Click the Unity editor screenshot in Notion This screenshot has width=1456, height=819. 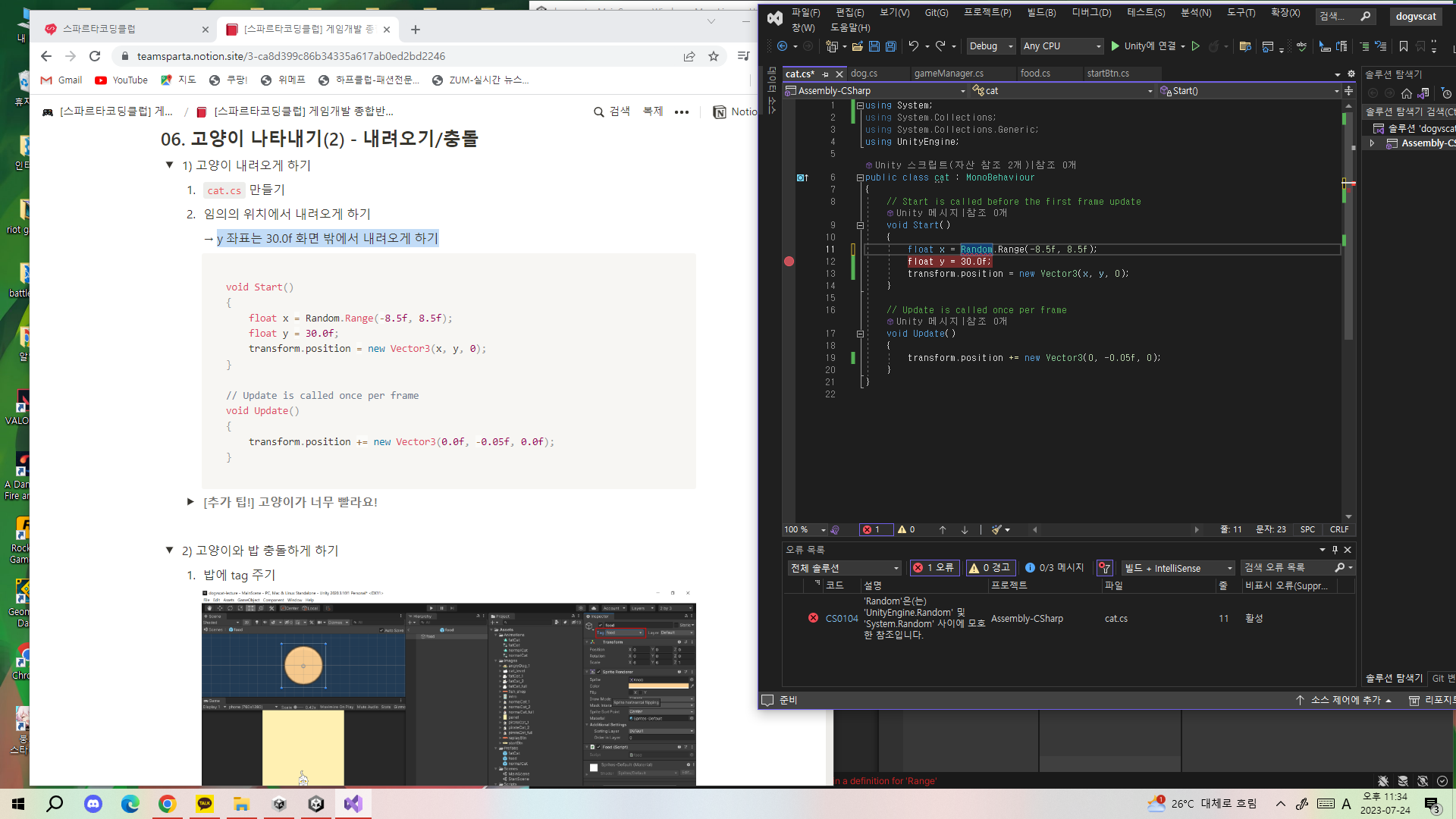449,686
